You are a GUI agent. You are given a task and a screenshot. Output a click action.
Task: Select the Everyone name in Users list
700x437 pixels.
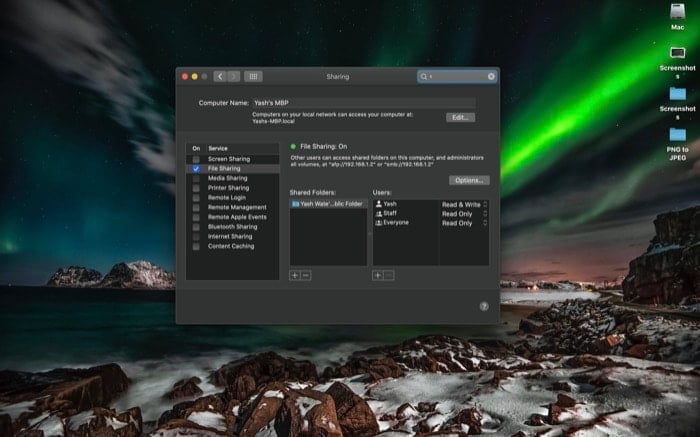click(396, 223)
